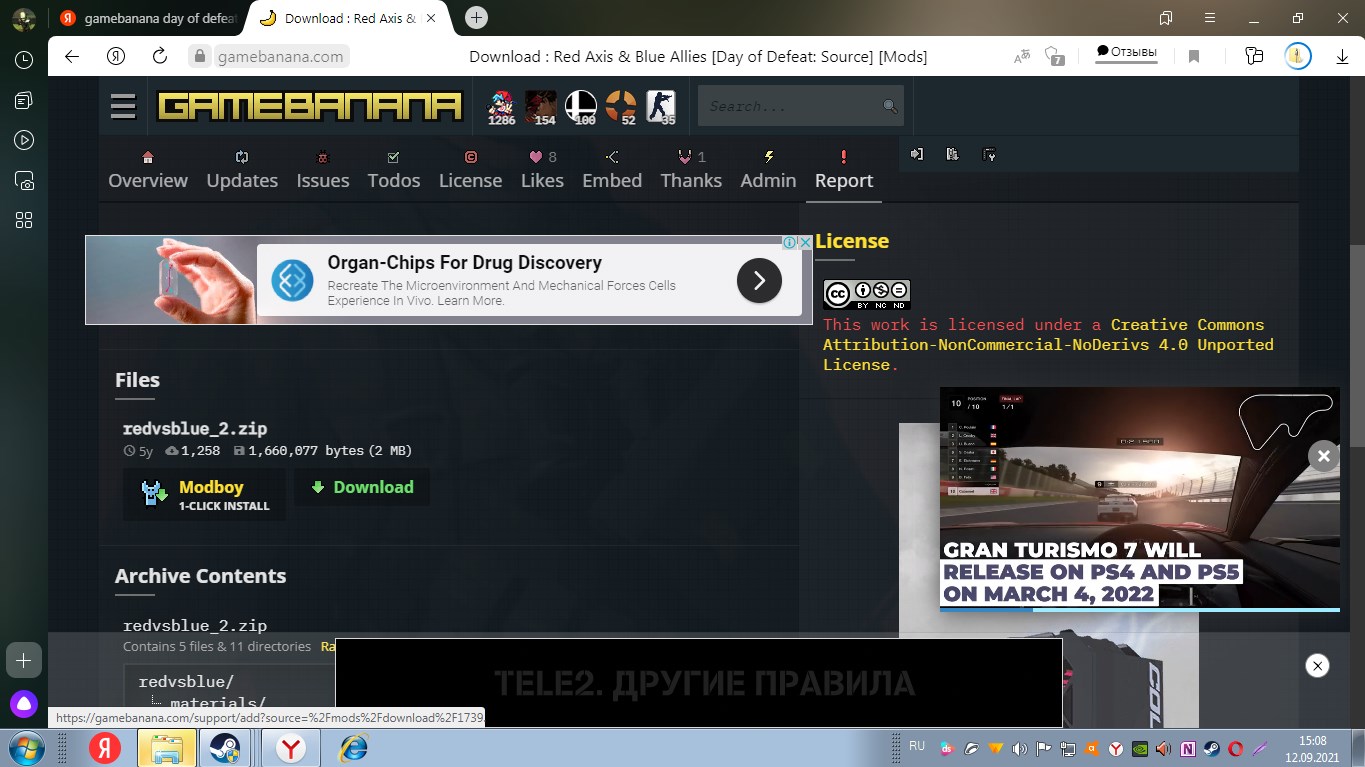Open the game icon showing 154
This screenshot has width=1365, height=767.
(541, 106)
